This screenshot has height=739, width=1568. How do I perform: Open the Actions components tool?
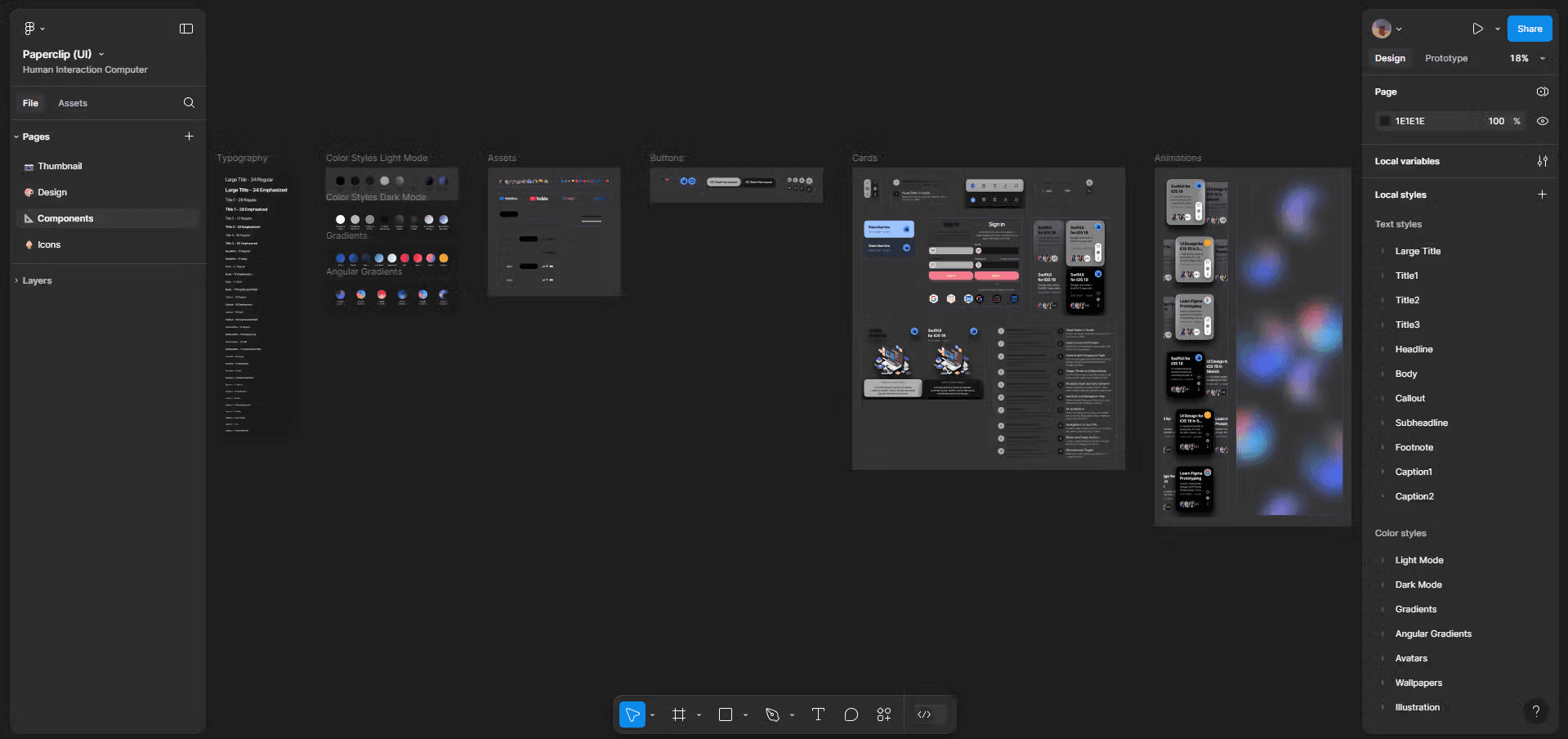pyautogui.click(x=884, y=715)
